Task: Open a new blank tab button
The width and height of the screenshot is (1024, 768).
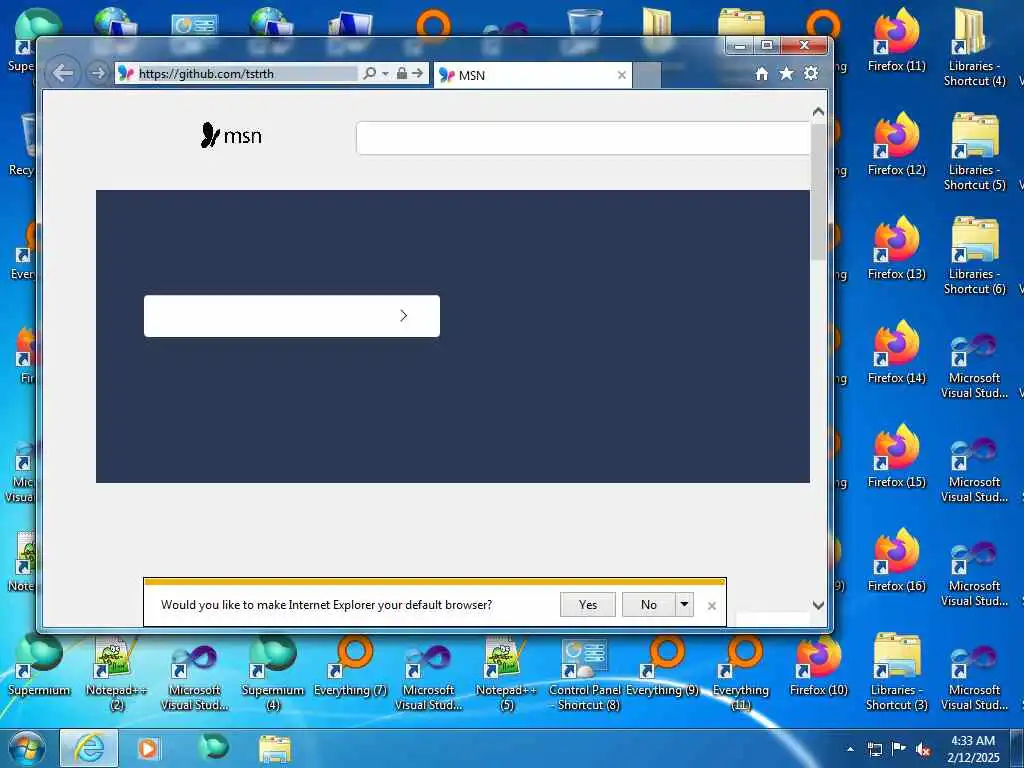Action: [647, 75]
